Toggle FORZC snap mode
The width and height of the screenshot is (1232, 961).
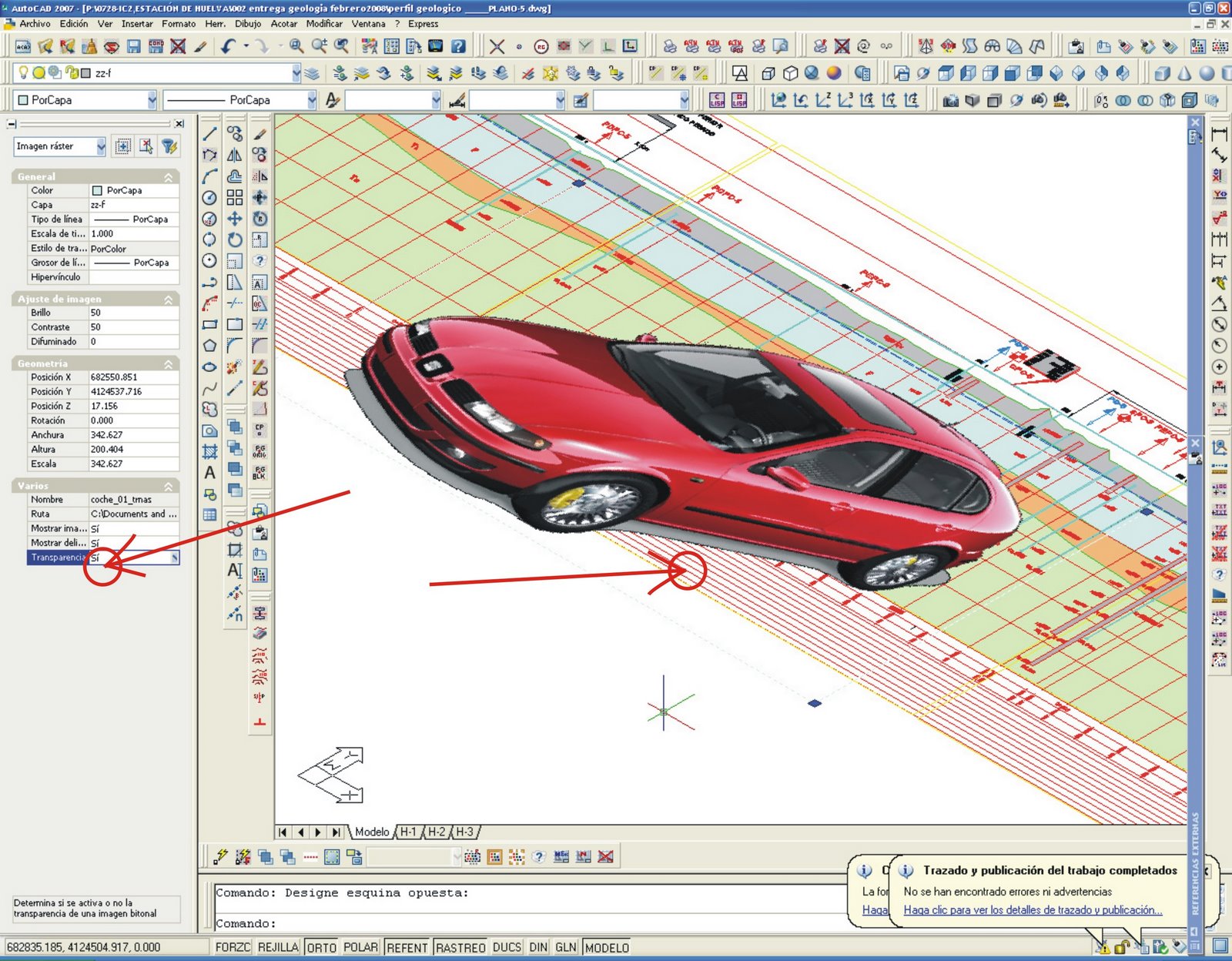tap(233, 947)
